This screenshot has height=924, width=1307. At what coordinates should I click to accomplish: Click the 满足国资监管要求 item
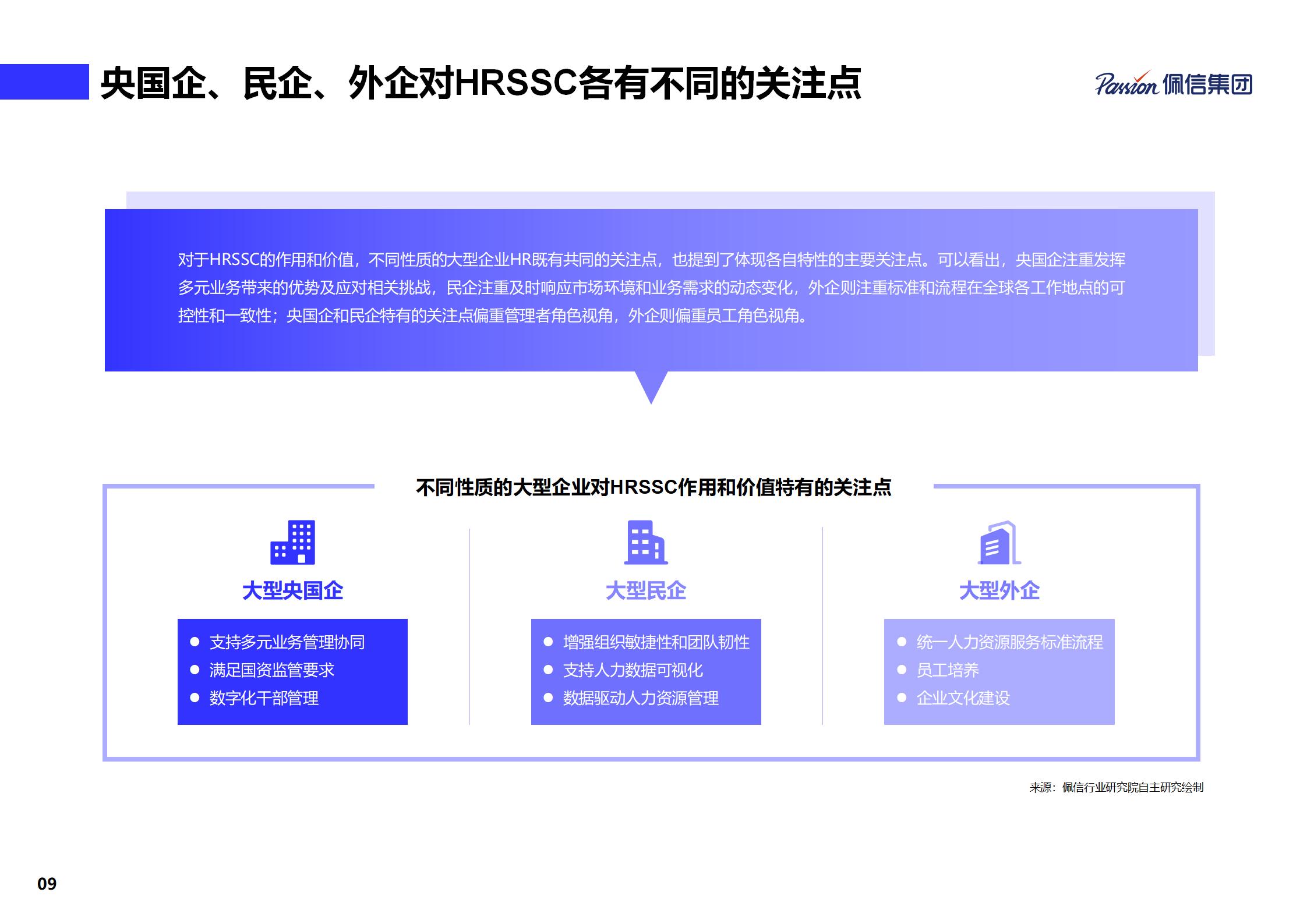click(x=271, y=670)
